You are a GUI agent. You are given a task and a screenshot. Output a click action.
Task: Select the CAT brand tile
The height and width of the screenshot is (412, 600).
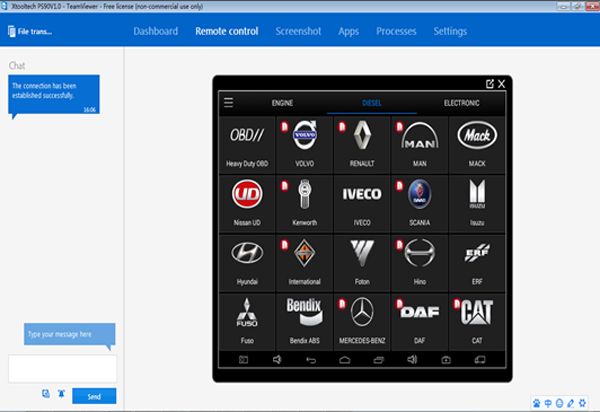click(477, 322)
